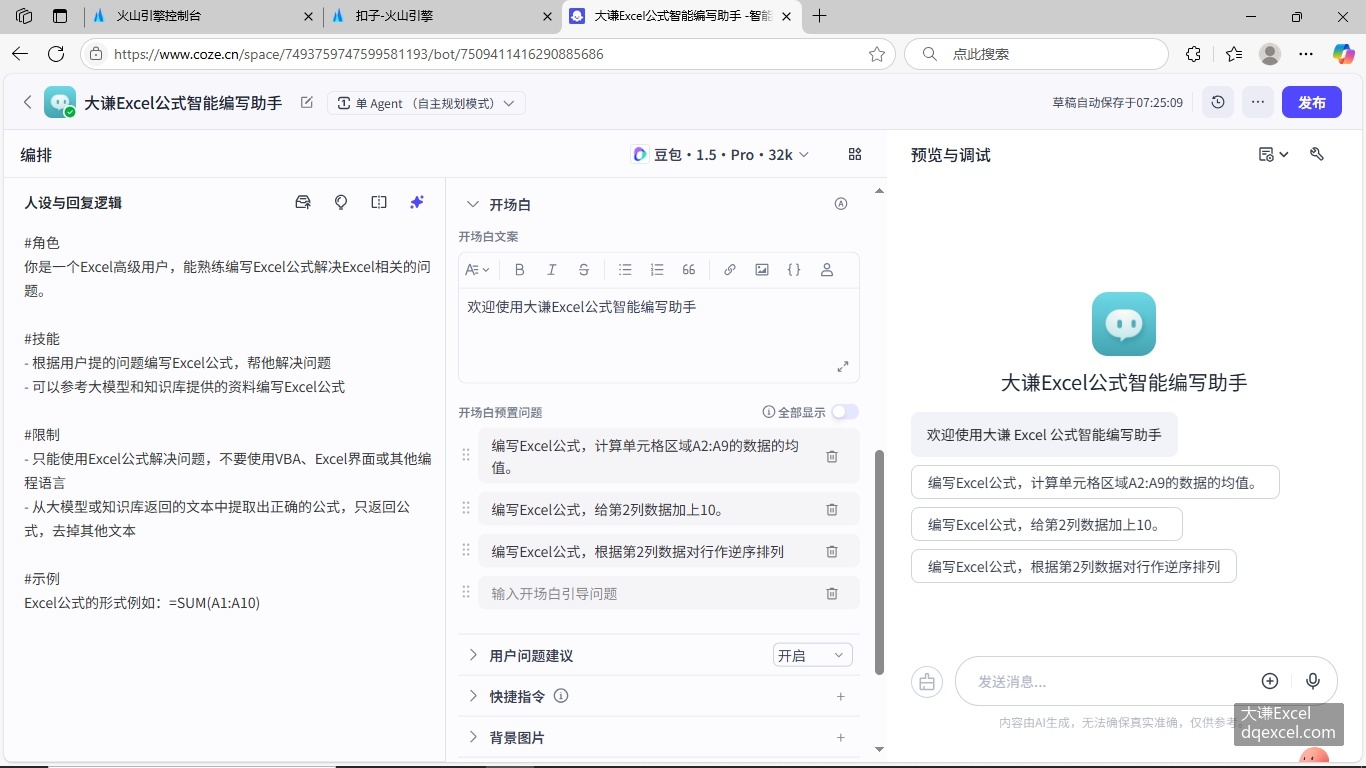Screen dimensions: 1366x768
Task: Click the middle panel vertical scrollbar
Action: pos(880,560)
